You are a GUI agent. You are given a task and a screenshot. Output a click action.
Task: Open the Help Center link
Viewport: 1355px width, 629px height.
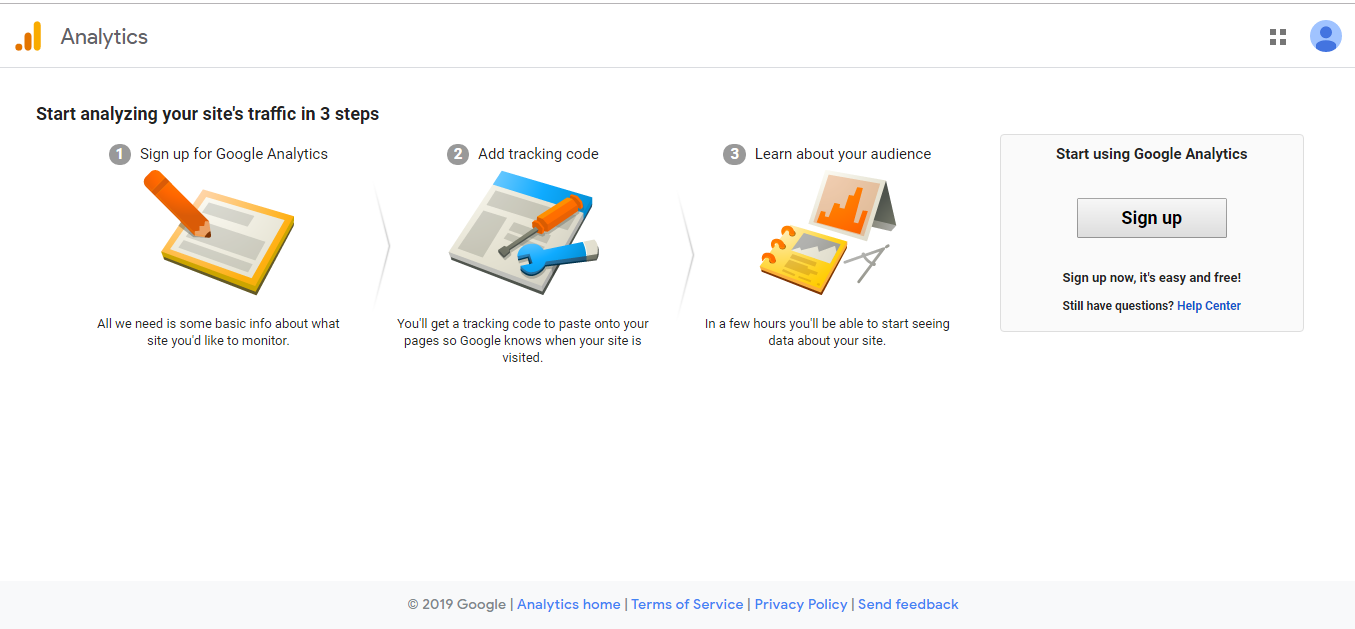click(1208, 306)
